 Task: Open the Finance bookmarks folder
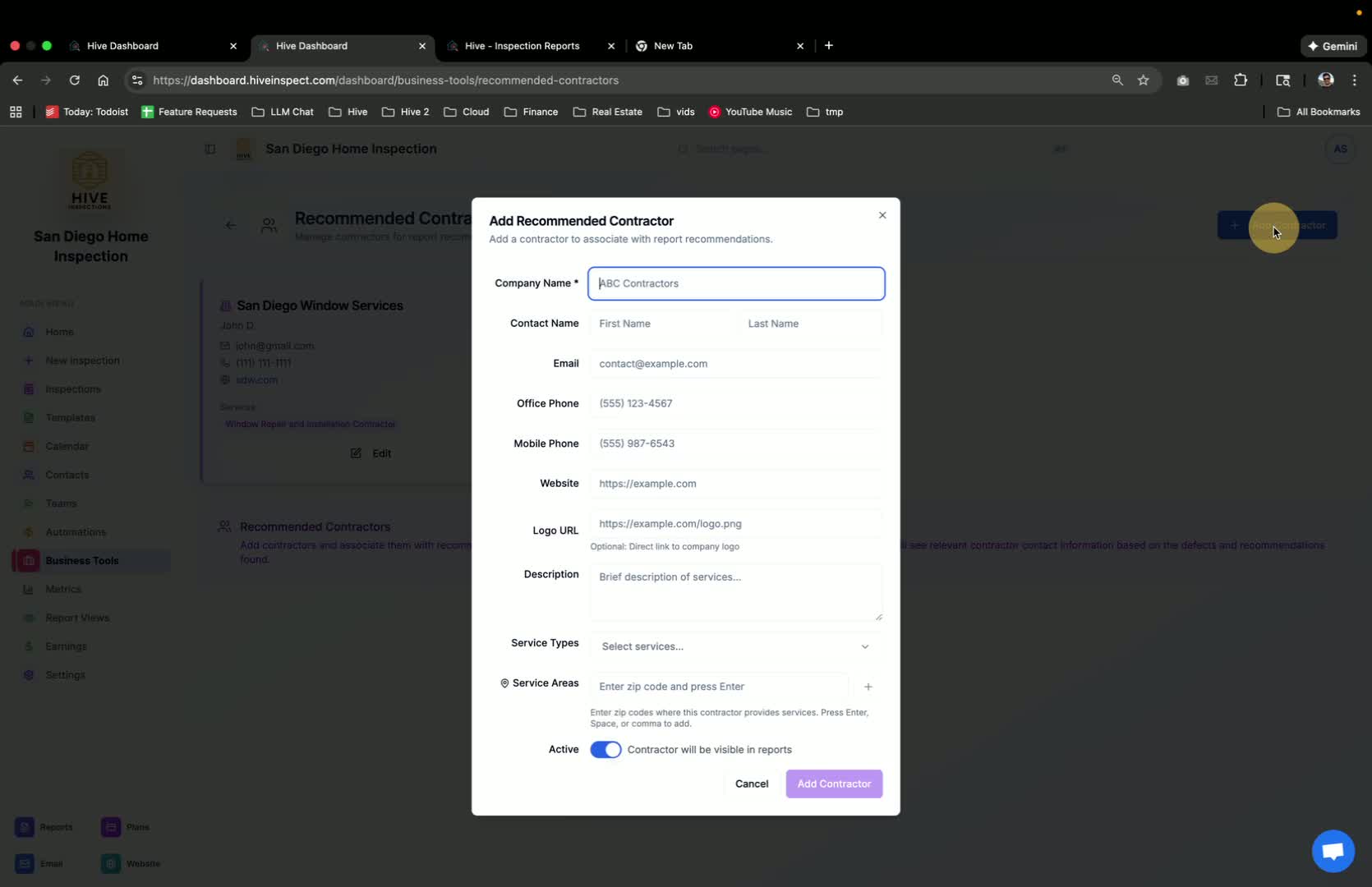point(531,112)
